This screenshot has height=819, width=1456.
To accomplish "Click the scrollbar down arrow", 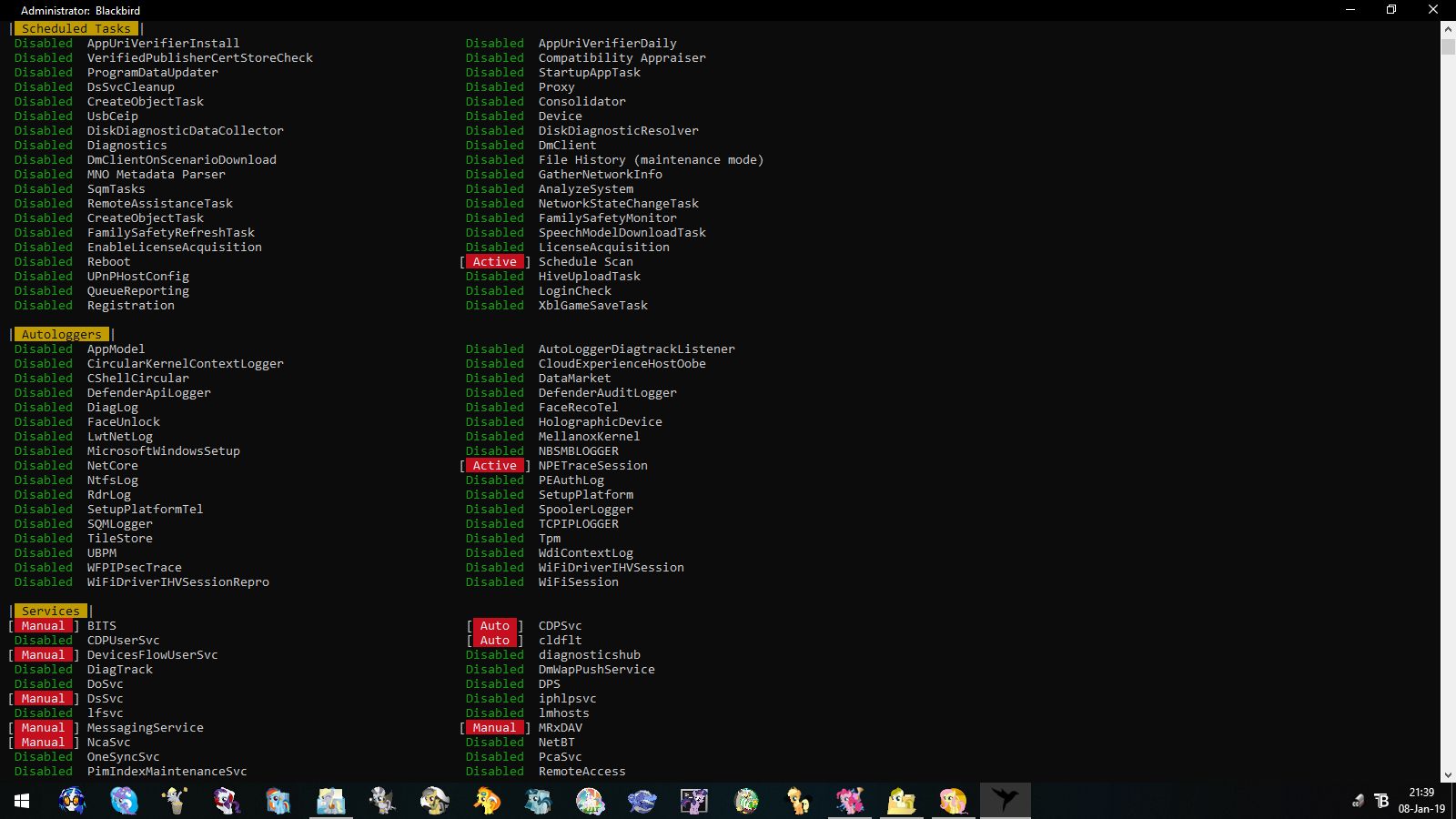I will pyautogui.click(x=1448, y=774).
